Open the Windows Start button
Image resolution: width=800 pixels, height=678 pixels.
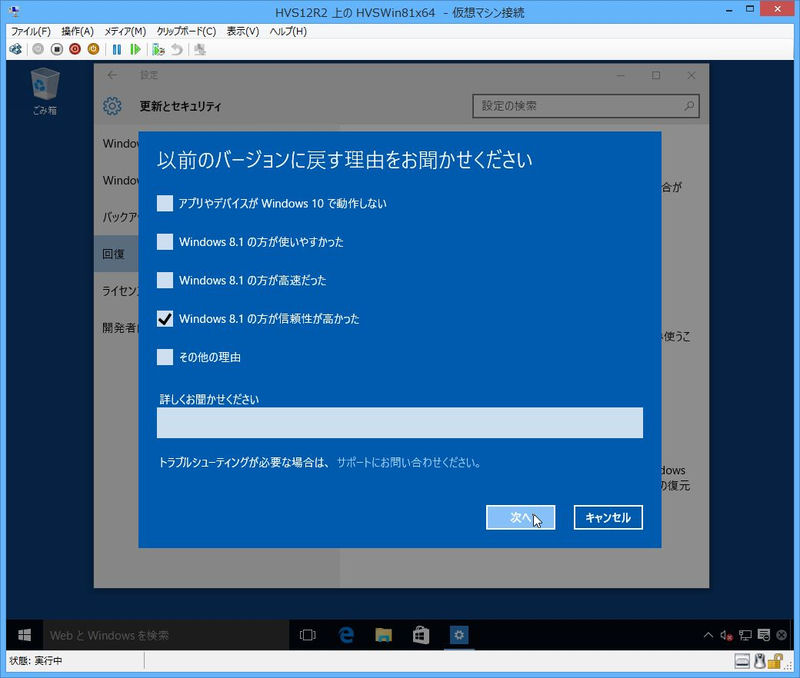(x=24, y=635)
